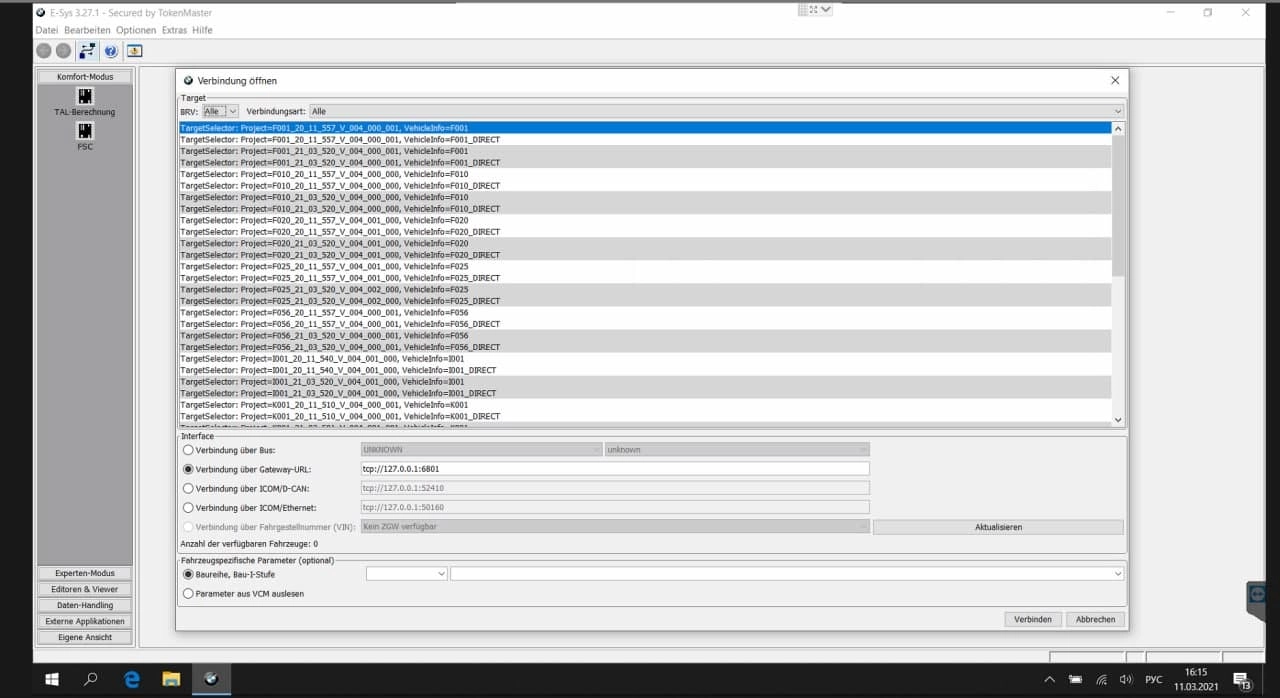Click the network tray icon

point(1101,680)
